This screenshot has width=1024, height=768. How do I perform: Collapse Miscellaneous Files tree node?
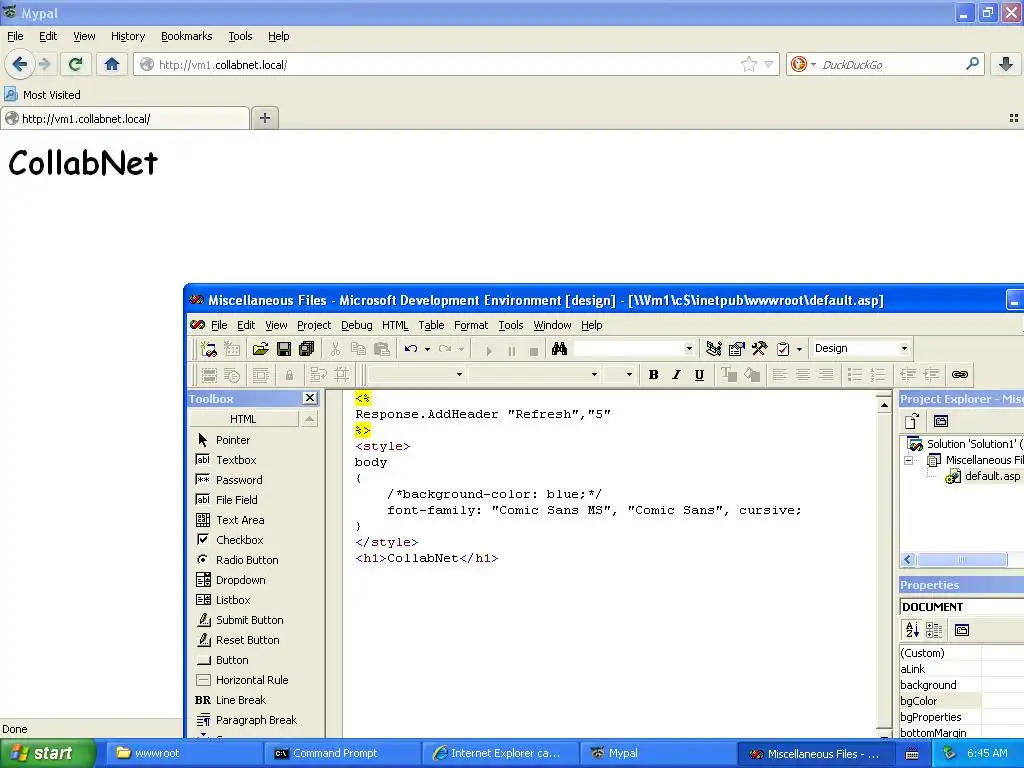[x=908, y=460]
